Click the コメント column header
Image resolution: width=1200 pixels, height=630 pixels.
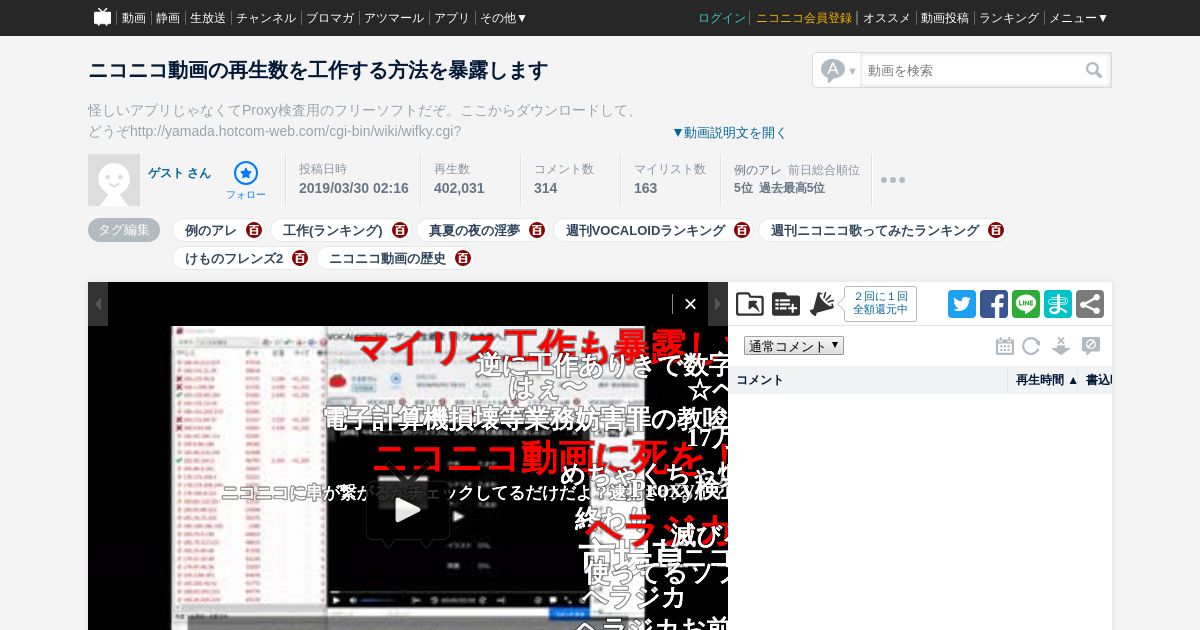(867, 380)
